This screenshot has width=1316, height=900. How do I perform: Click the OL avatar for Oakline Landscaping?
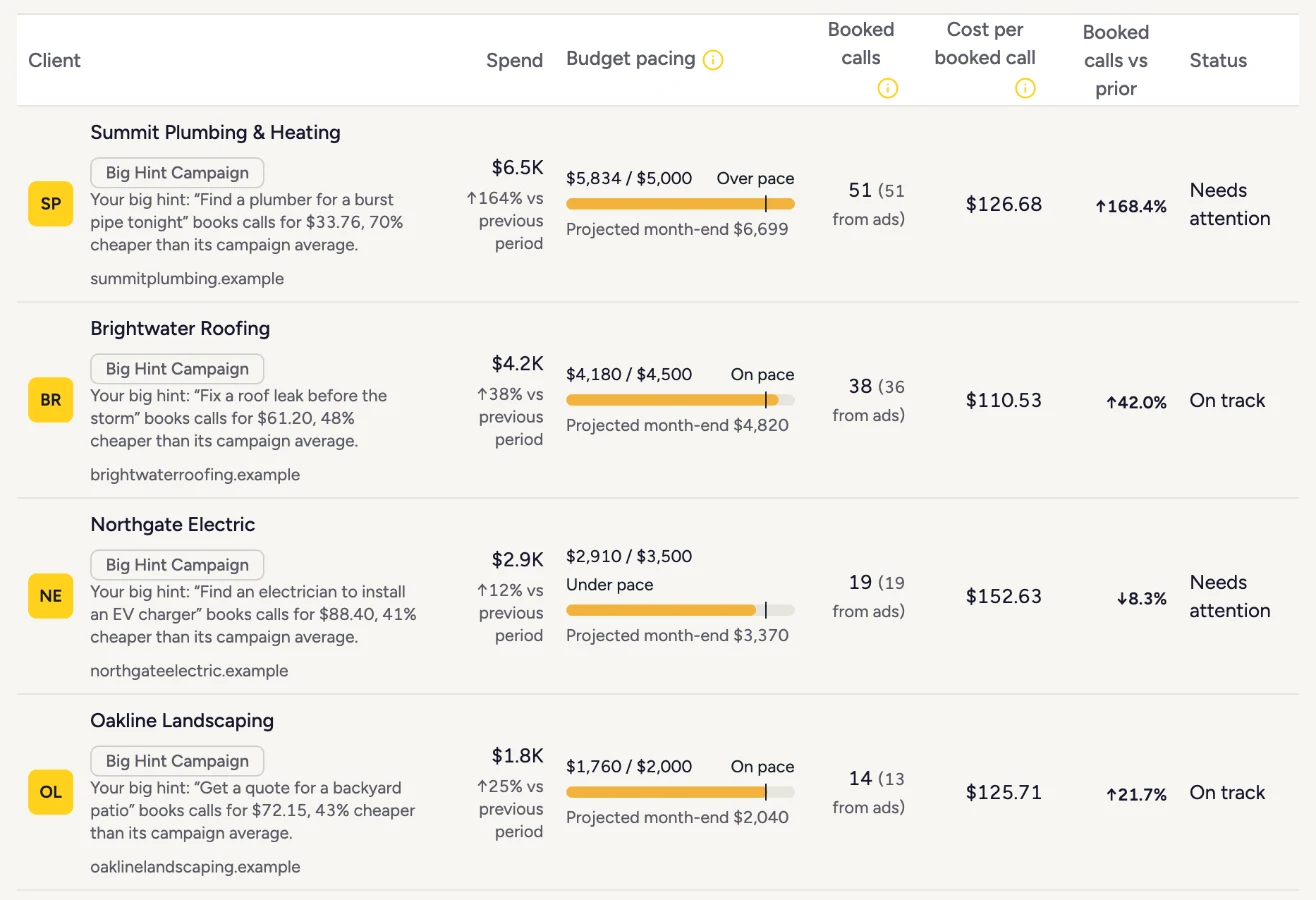coord(51,792)
